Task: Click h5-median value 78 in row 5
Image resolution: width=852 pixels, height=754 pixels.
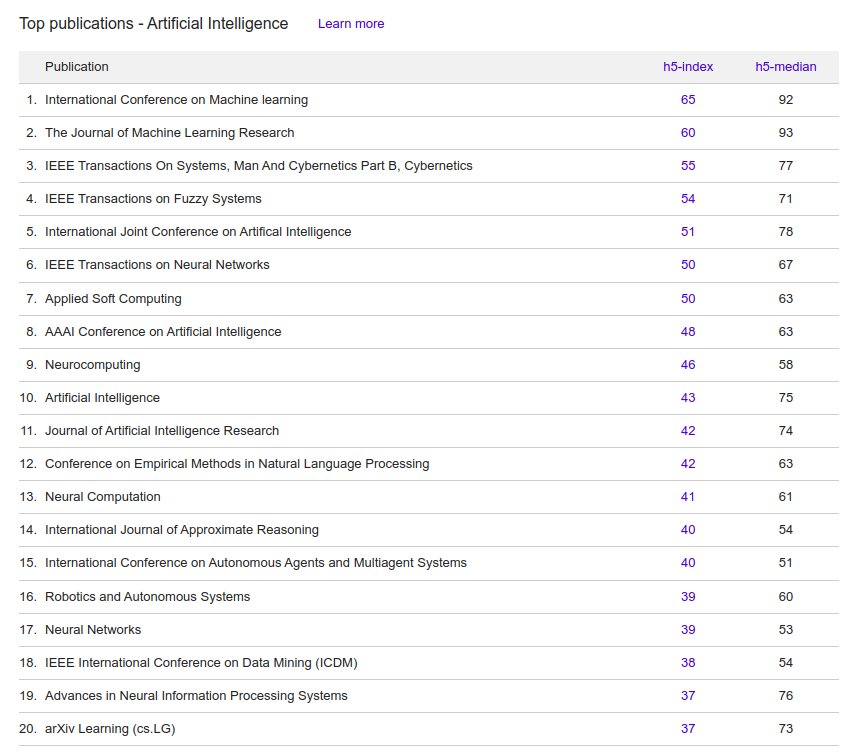Action: 786,232
